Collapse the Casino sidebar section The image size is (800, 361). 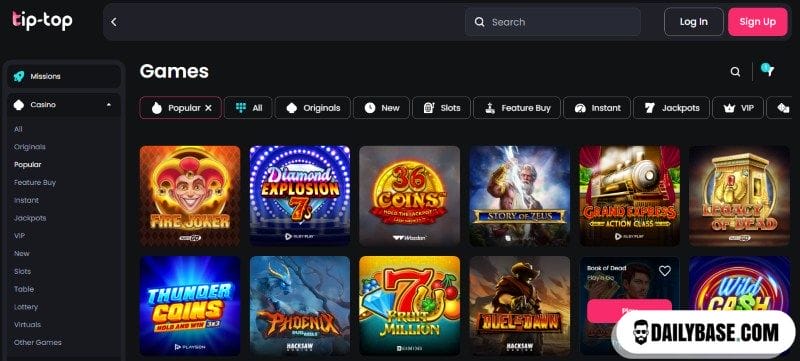[x=109, y=105]
